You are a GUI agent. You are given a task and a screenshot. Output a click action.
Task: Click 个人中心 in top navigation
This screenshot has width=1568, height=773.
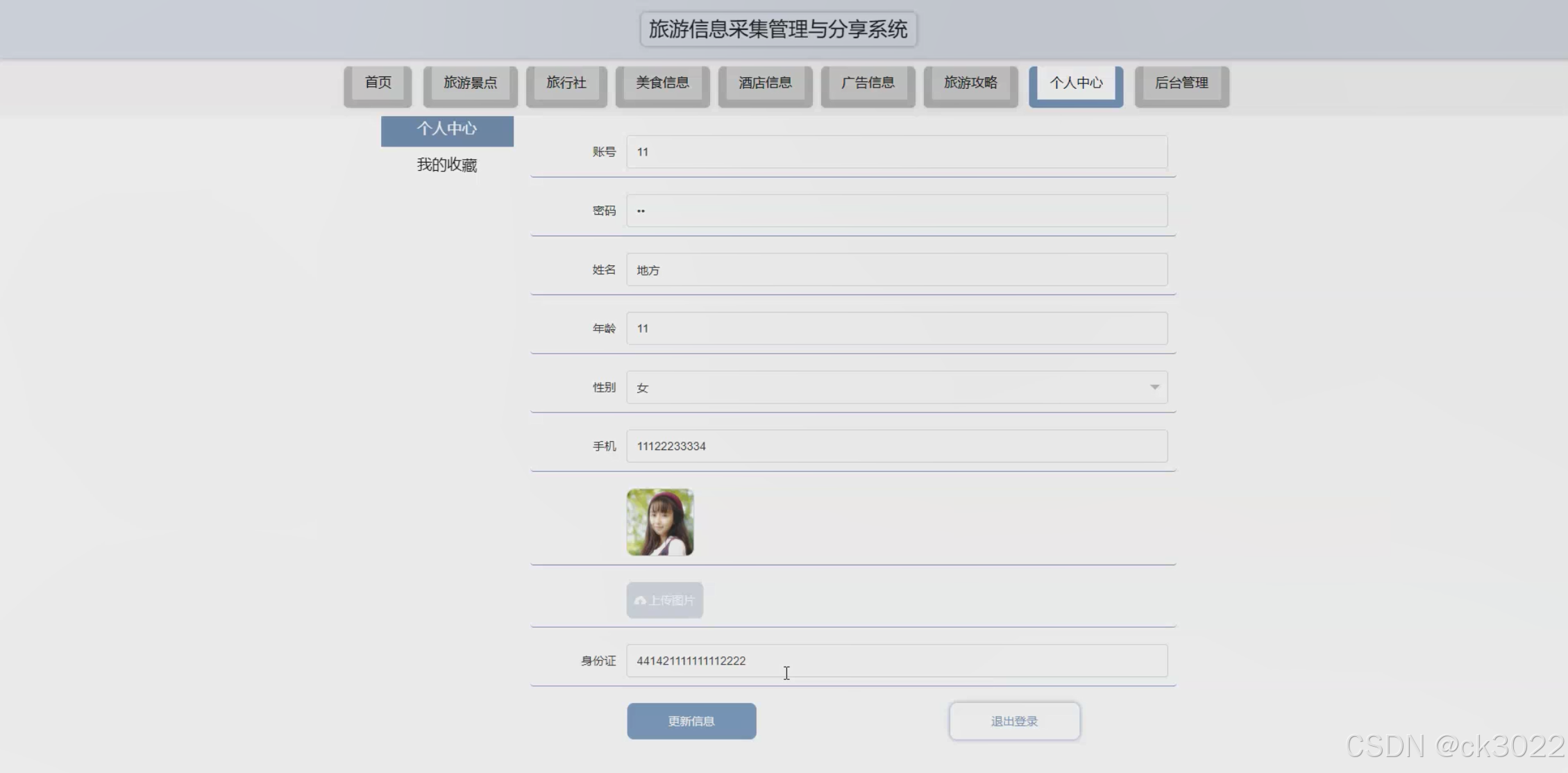tap(1076, 83)
